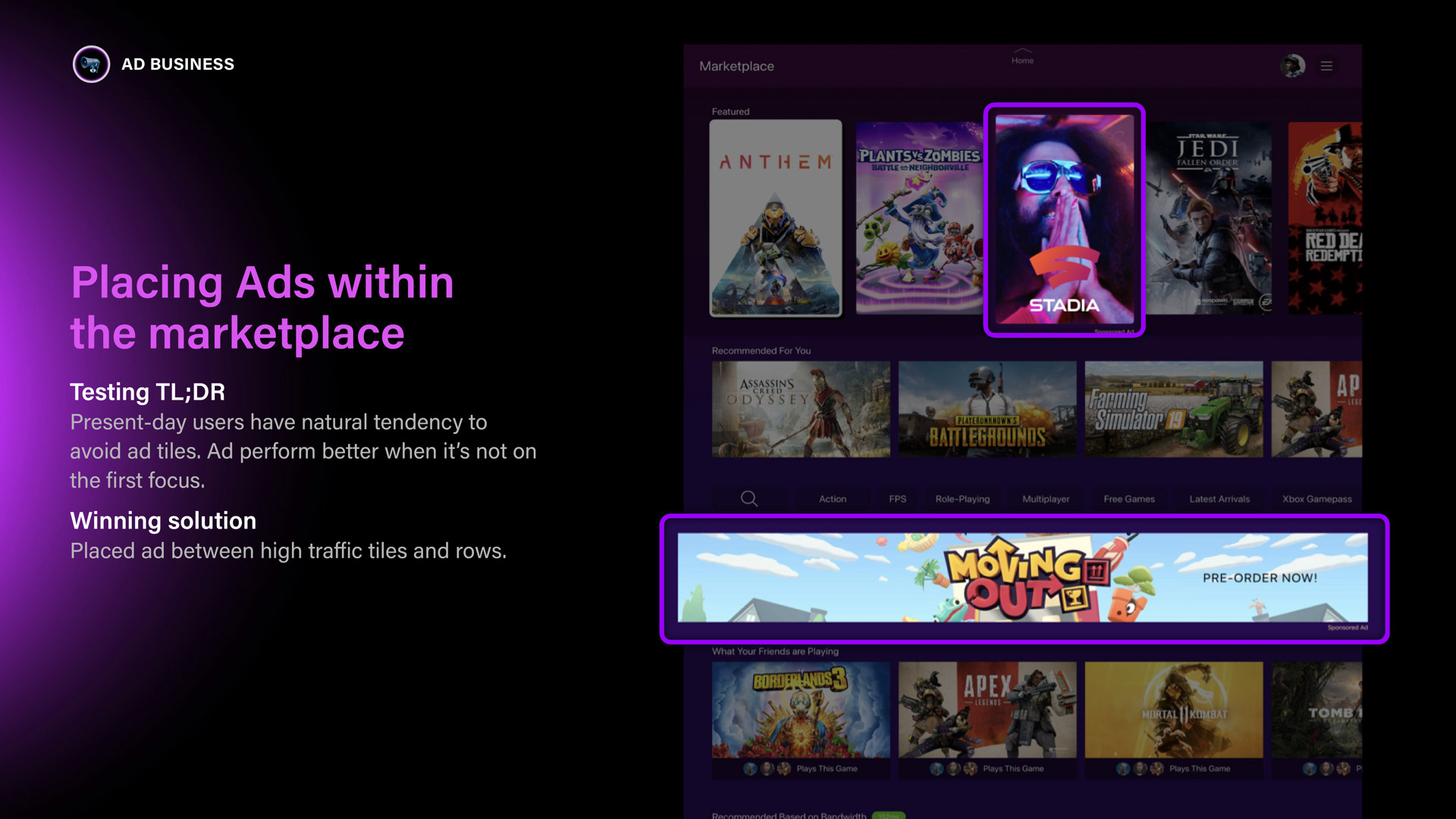Click Plays This Game under Borderlands 3

[827, 769]
